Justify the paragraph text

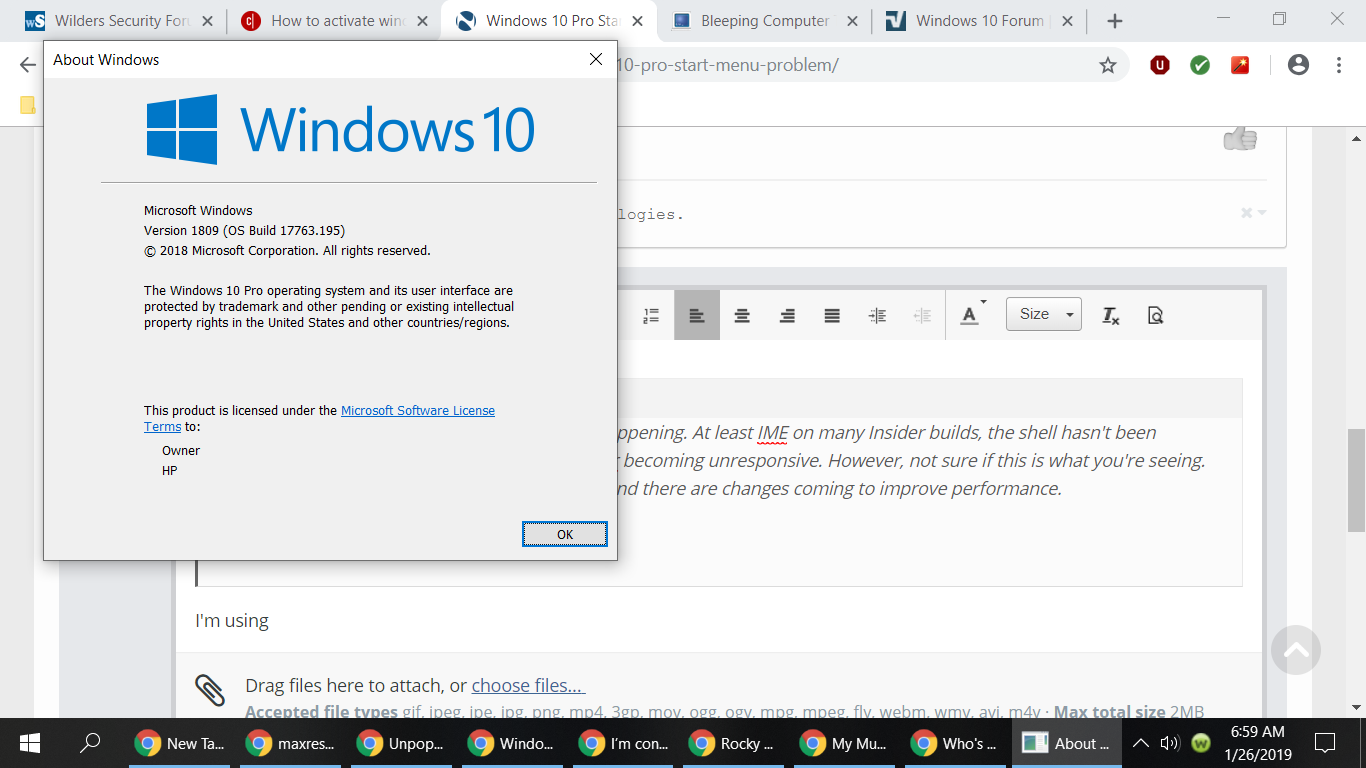point(832,314)
